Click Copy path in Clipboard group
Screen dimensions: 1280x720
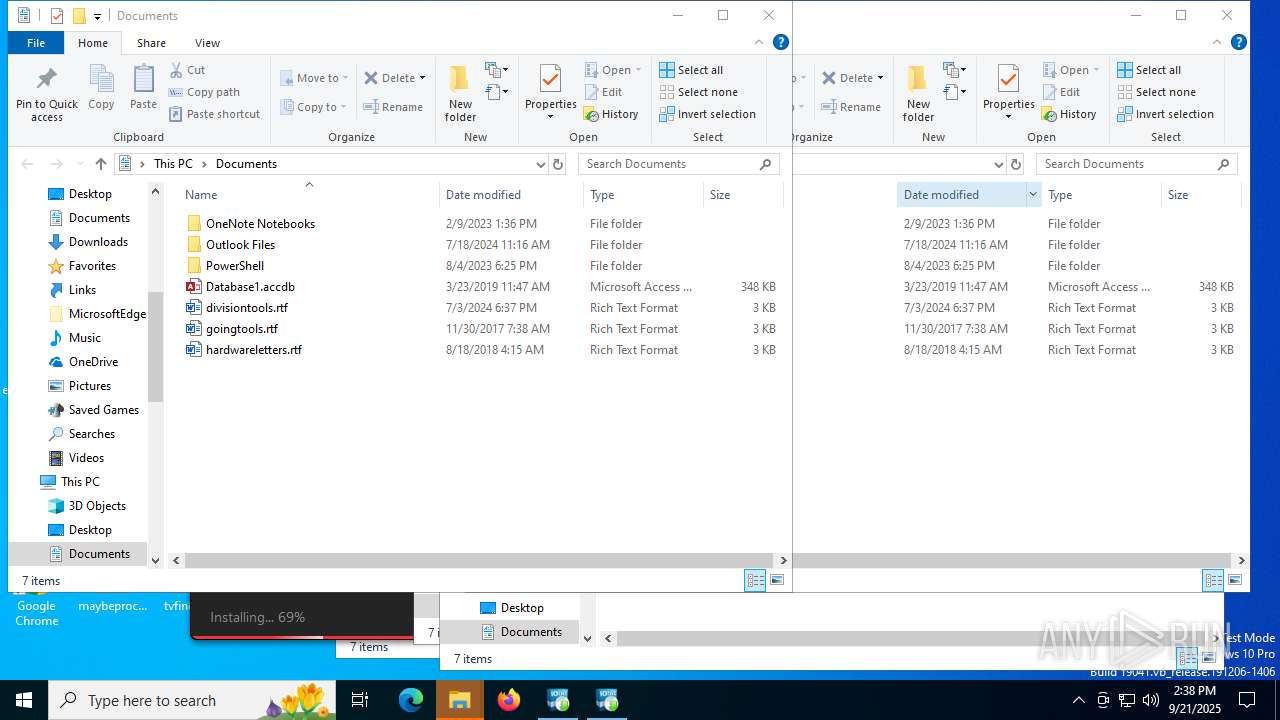[204, 92]
